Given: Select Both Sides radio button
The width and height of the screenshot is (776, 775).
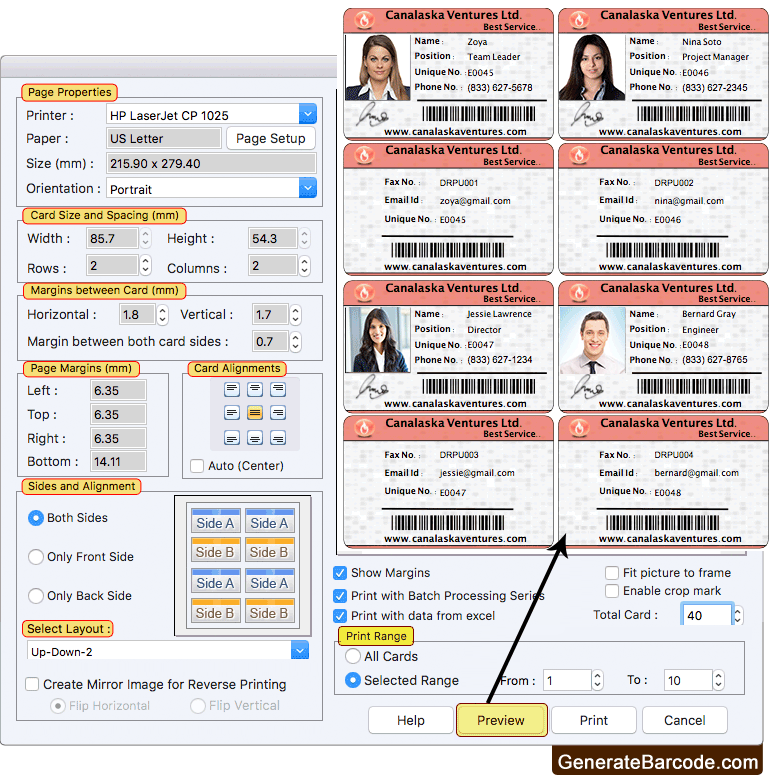Looking at the screenshot, I should (x=36, y=518).
